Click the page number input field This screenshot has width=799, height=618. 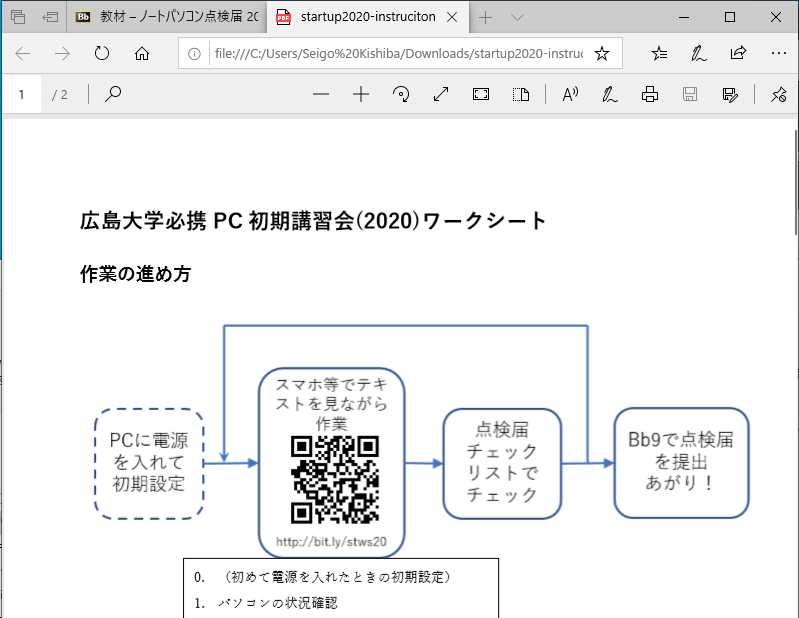tap(22, 95)
